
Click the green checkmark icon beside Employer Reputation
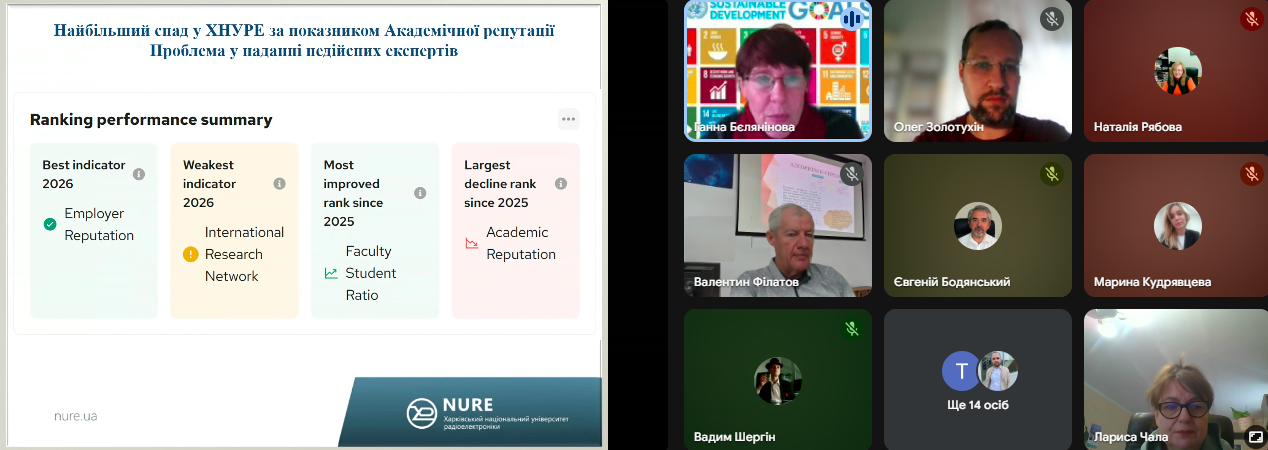[50, 224]
